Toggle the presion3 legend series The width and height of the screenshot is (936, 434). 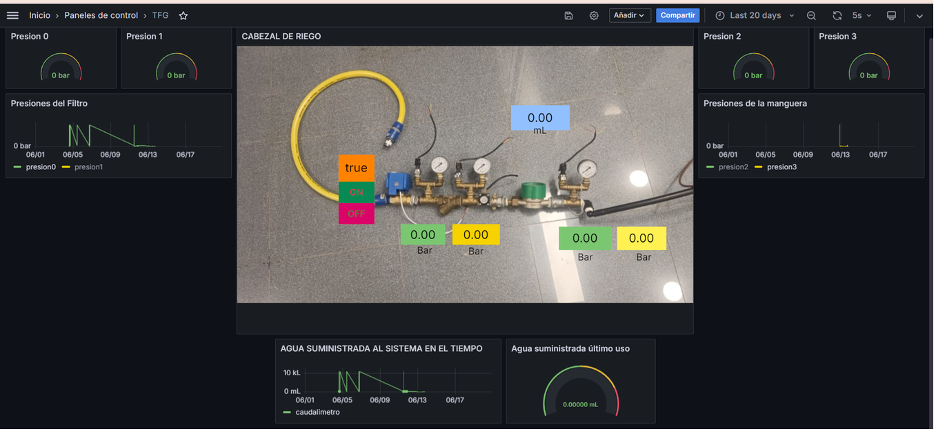pos(782,167)
